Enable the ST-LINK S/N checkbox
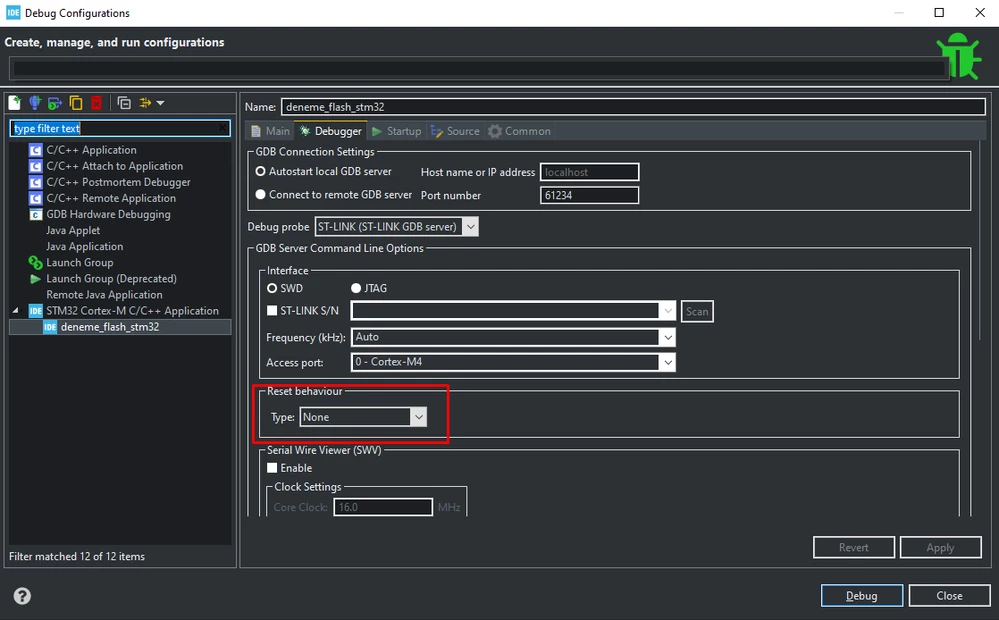999x620 pixels. (x=272, y=310)
